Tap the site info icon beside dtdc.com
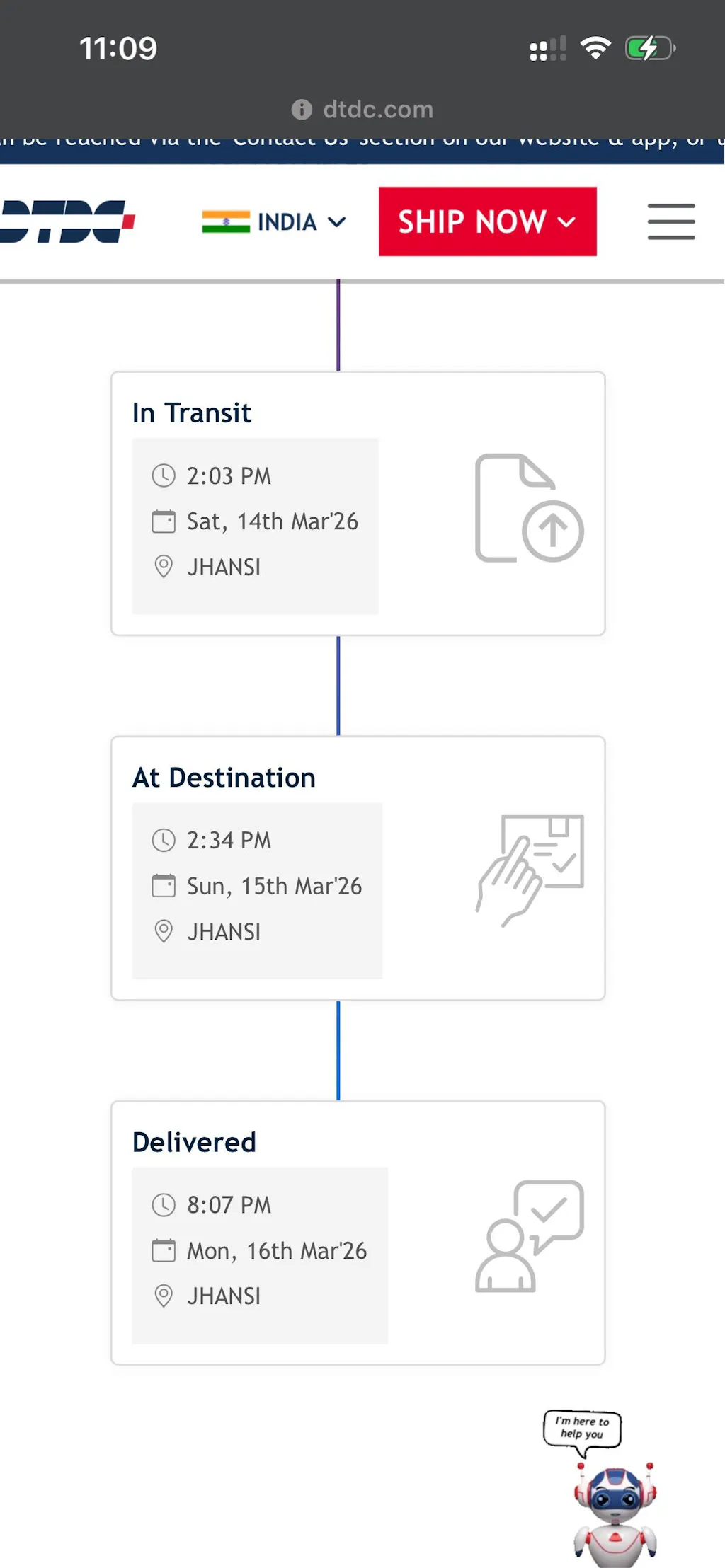 point(302,110)
